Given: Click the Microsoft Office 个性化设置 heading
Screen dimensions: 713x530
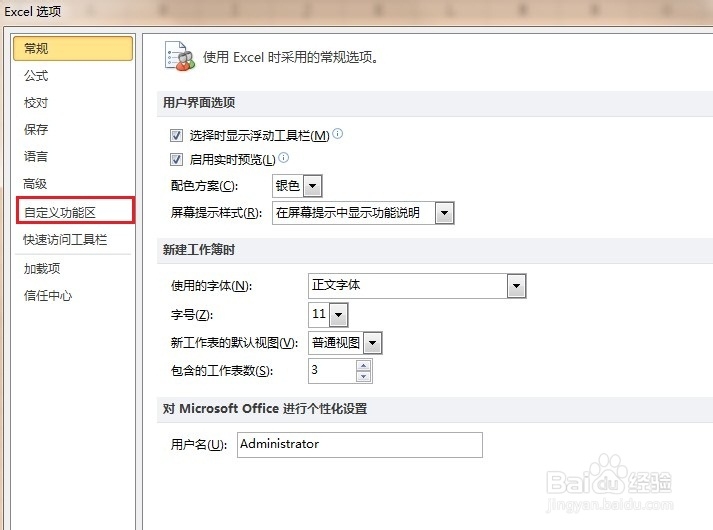Looking at the screenshot, I should [x=265, y=409].
